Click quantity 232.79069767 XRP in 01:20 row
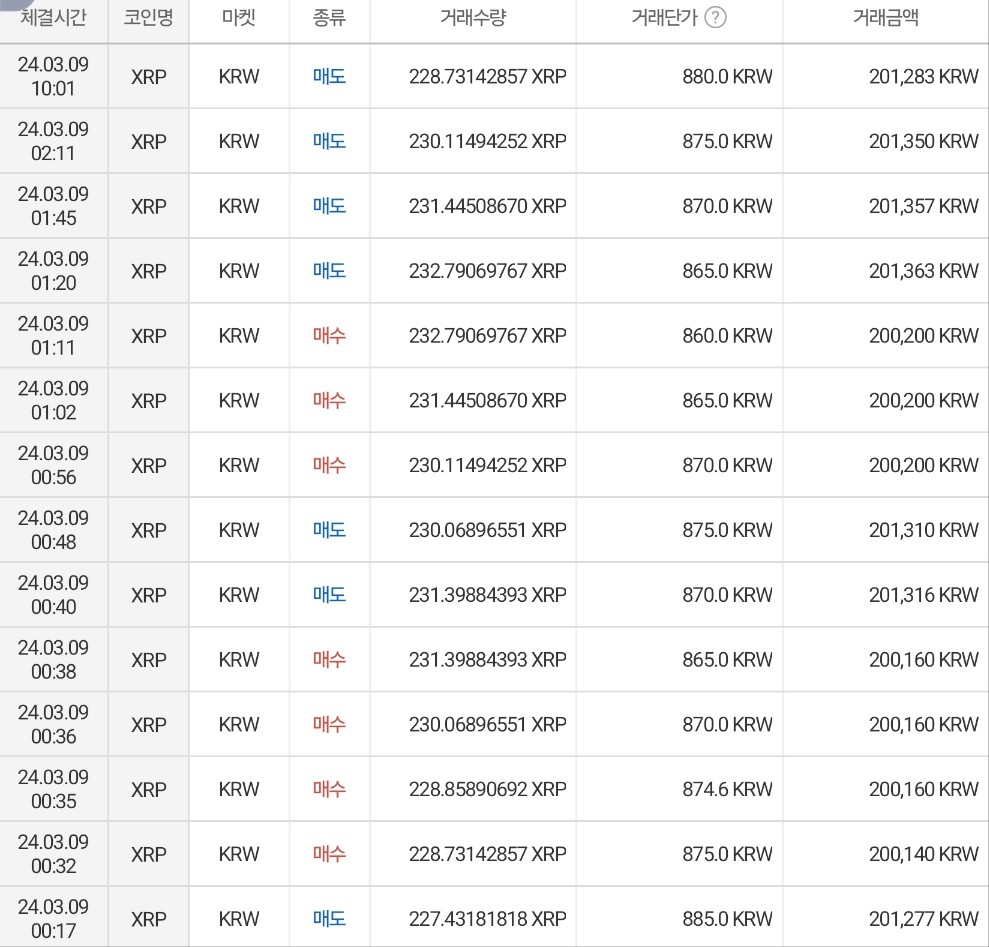989x947 pixels. click(488, 271)
